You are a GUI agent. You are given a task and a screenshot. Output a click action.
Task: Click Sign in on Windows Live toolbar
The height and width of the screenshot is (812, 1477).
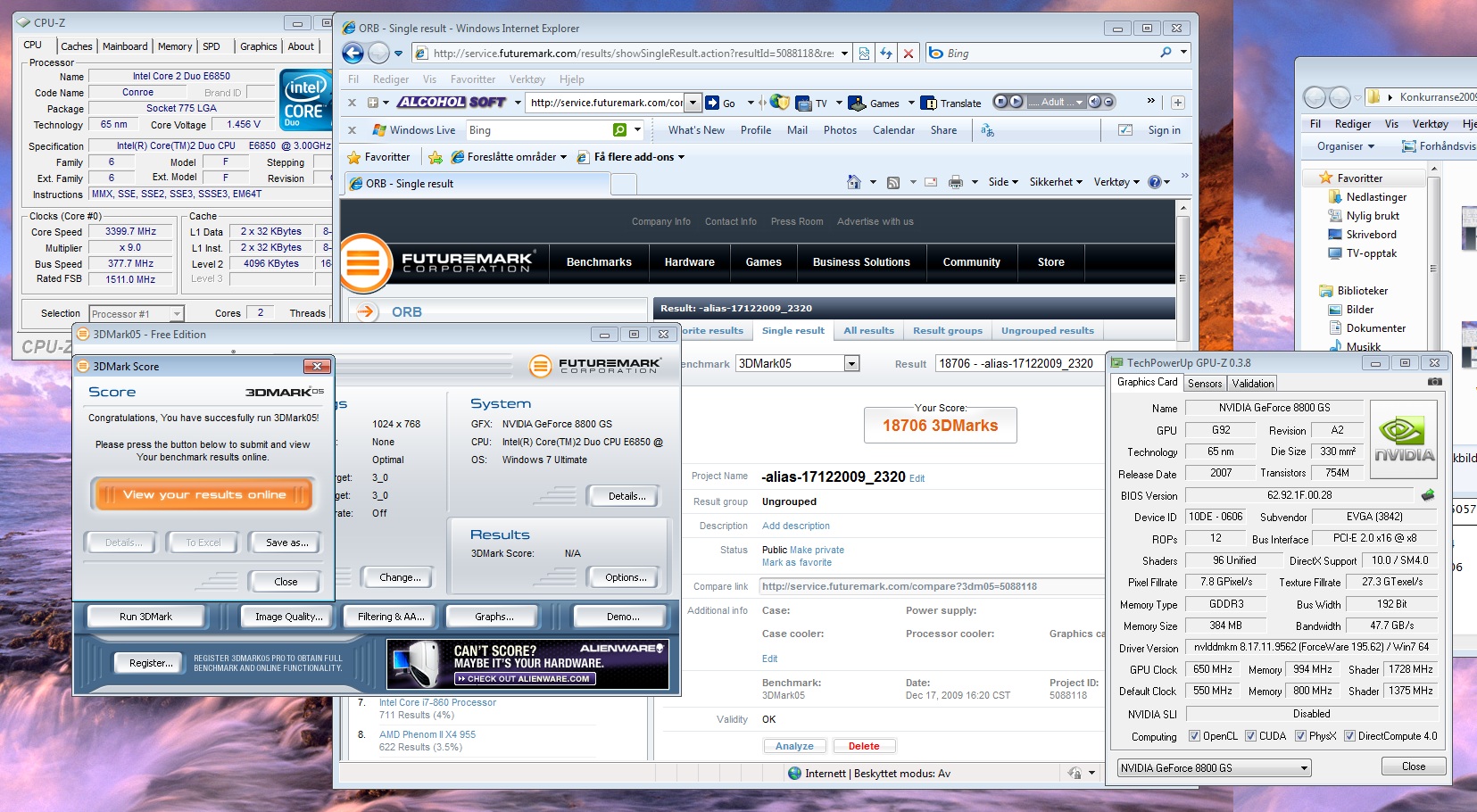tap(1164, 130)
